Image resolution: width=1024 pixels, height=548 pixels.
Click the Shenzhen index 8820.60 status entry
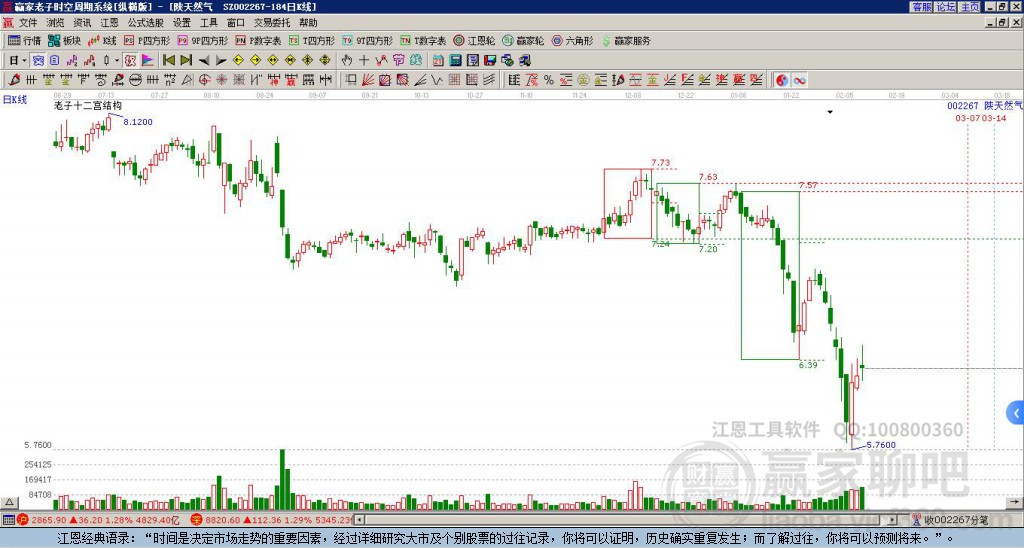click(x=273, y=520)
